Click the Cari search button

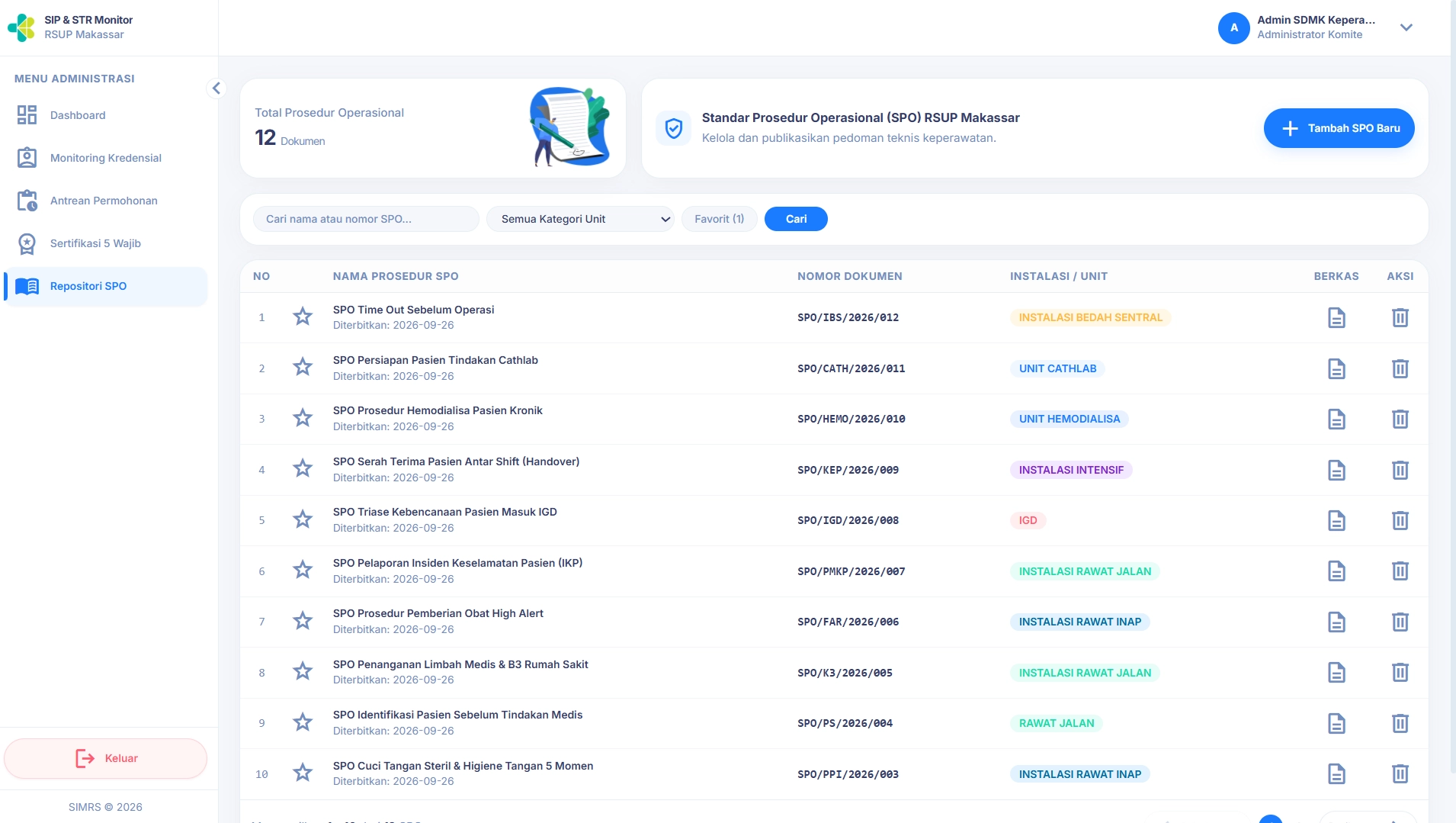(796, 219)
